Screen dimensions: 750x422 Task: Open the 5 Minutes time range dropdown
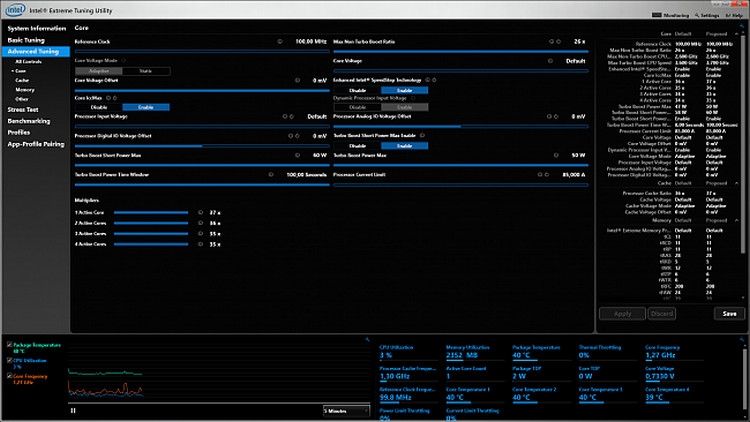click(346, 411)
